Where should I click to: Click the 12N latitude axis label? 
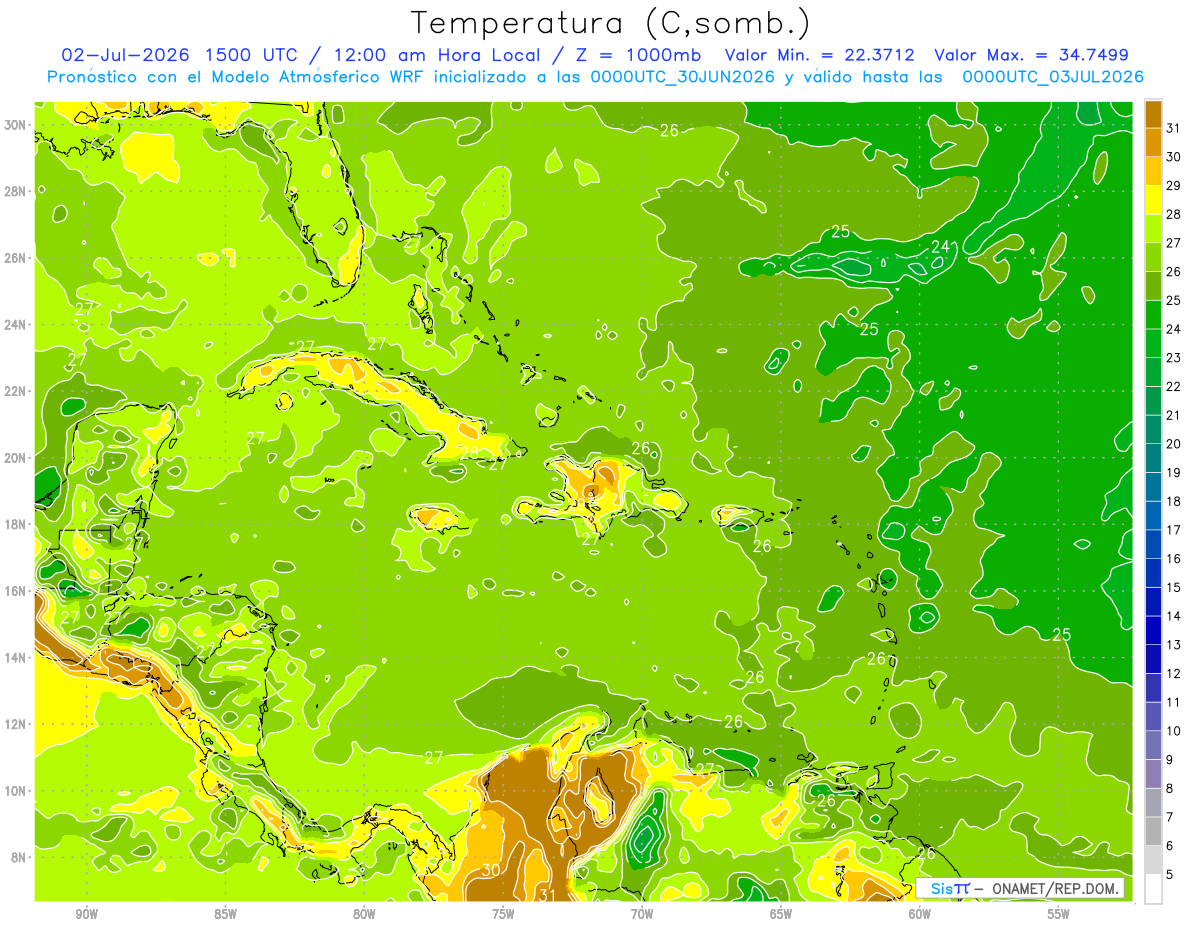click(x=15, y=724)
